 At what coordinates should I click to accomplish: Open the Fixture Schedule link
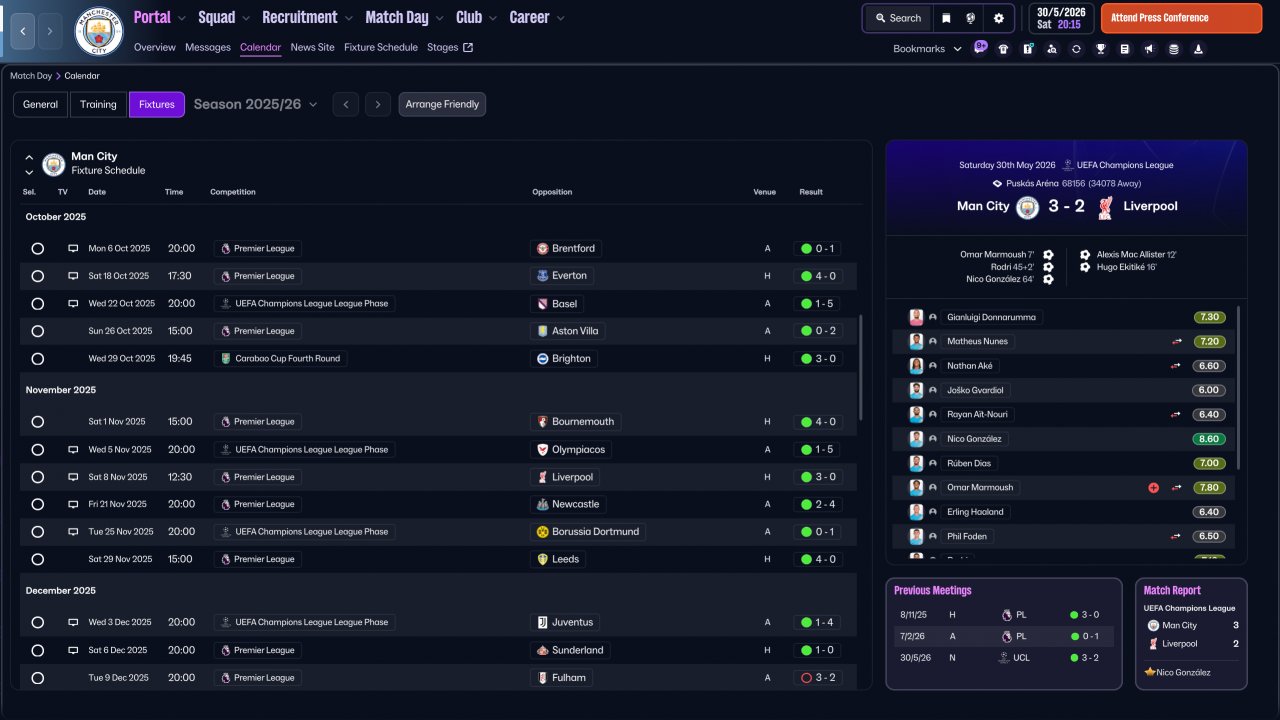point(381,47)
